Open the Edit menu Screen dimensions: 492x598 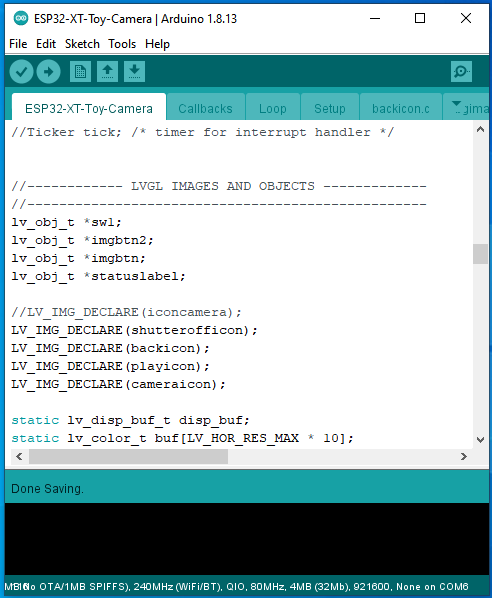pos(46,44)
